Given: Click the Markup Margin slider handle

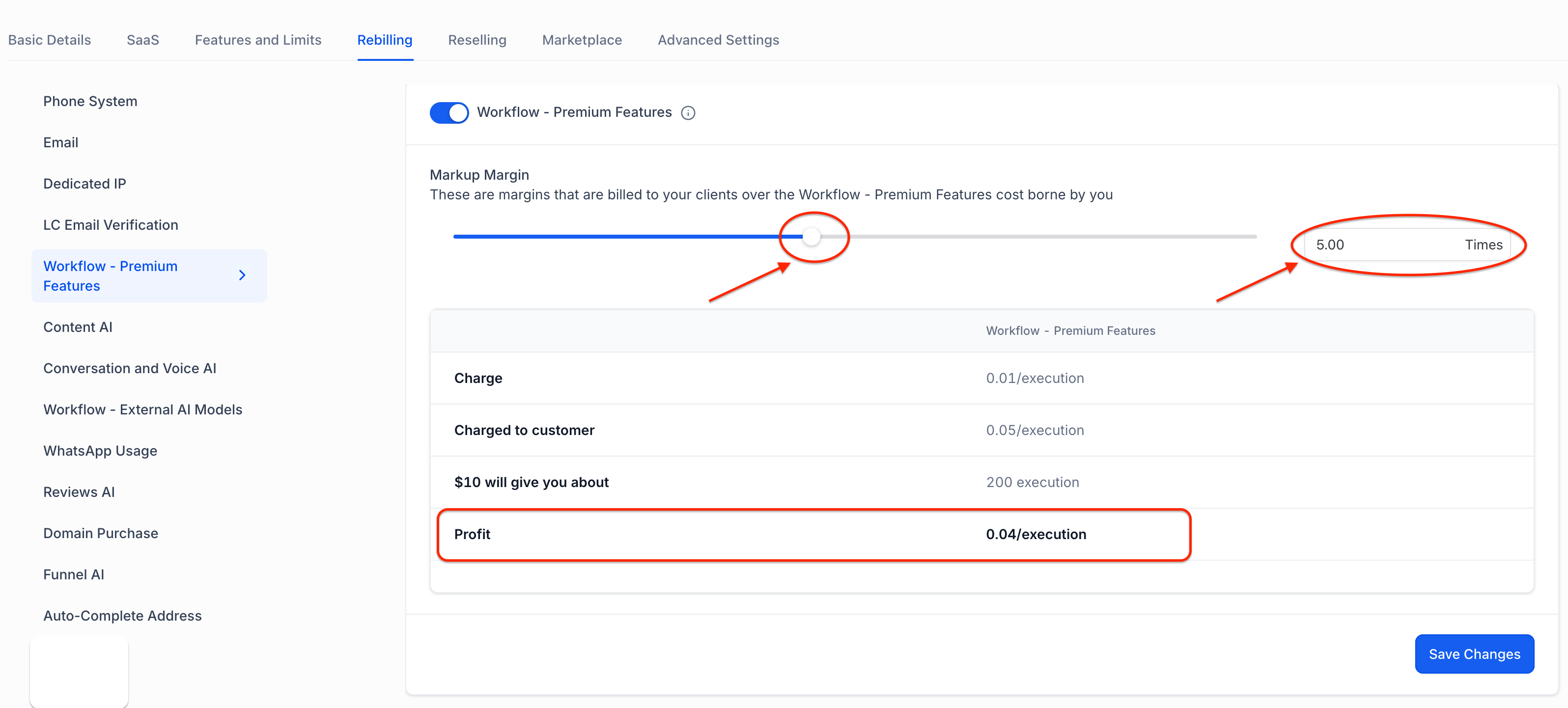Looking at the screenshot, I should pos(811,237).
